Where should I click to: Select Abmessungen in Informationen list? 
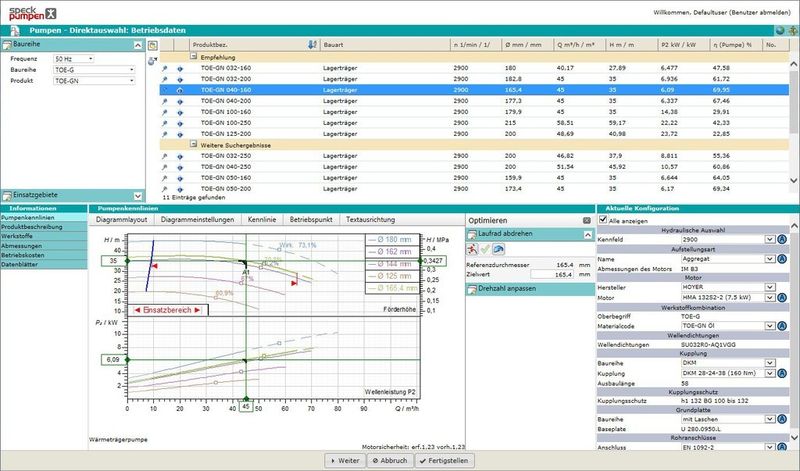tap(44, 245)
